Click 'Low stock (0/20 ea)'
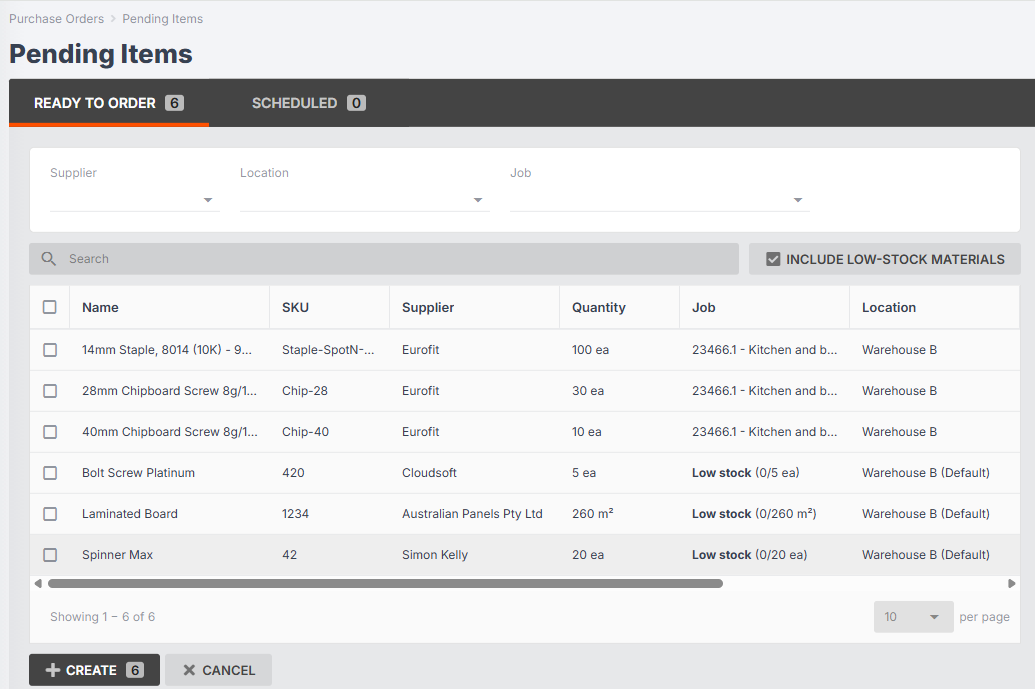 click(x=750, y=555)
